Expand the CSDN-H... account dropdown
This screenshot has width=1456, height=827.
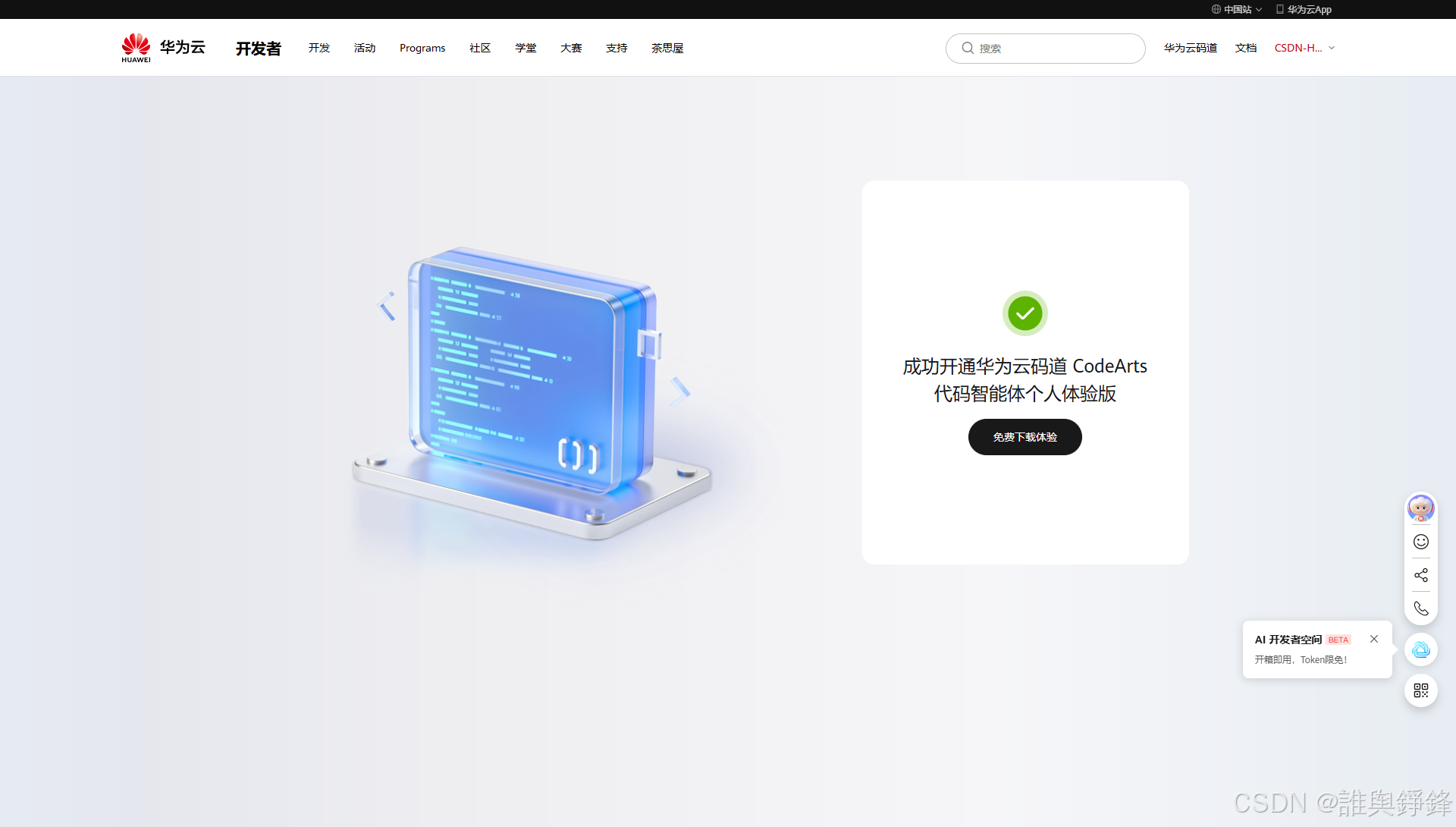[x=1332, y=48]
